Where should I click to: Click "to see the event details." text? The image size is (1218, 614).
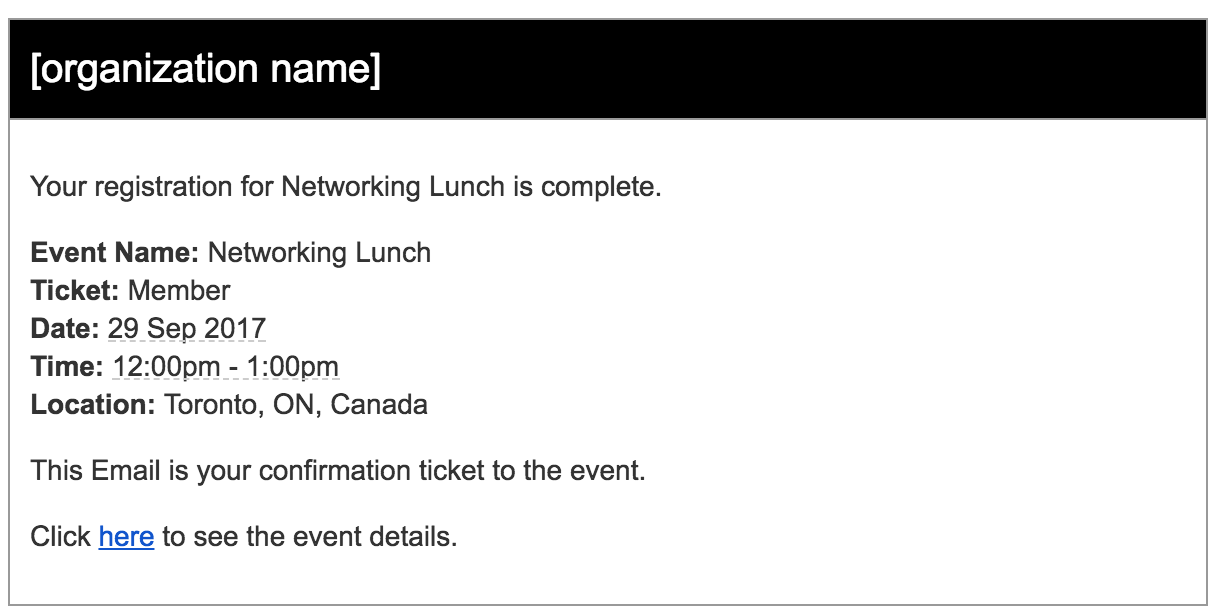click(x=309, y=537)
